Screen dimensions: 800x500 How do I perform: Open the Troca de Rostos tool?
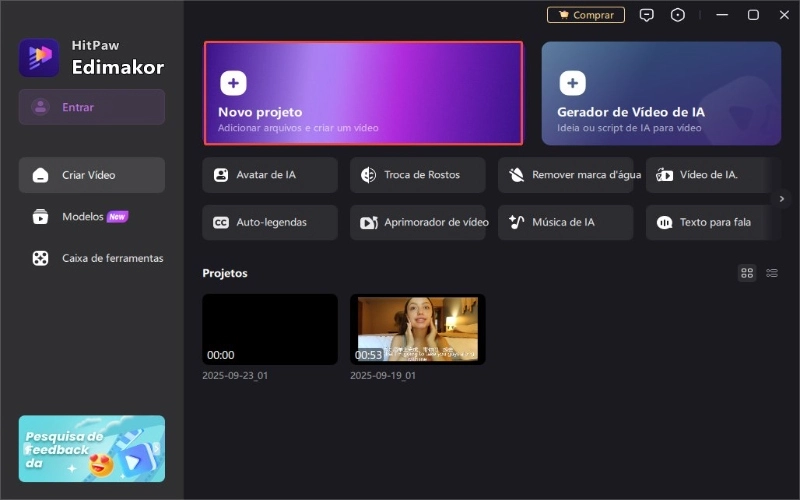point(417,175)
